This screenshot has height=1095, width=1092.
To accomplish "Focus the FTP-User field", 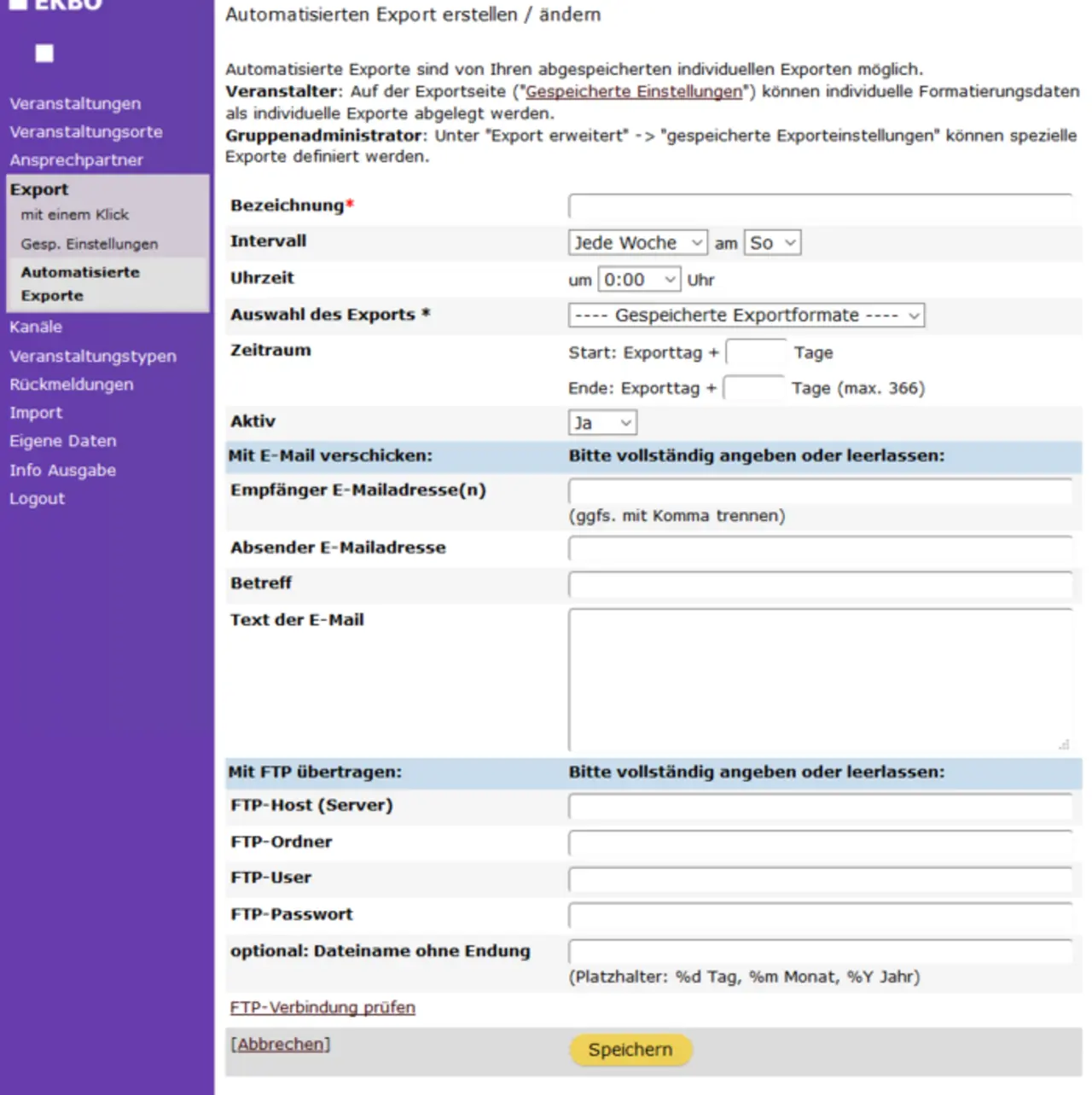I will 820,878.
